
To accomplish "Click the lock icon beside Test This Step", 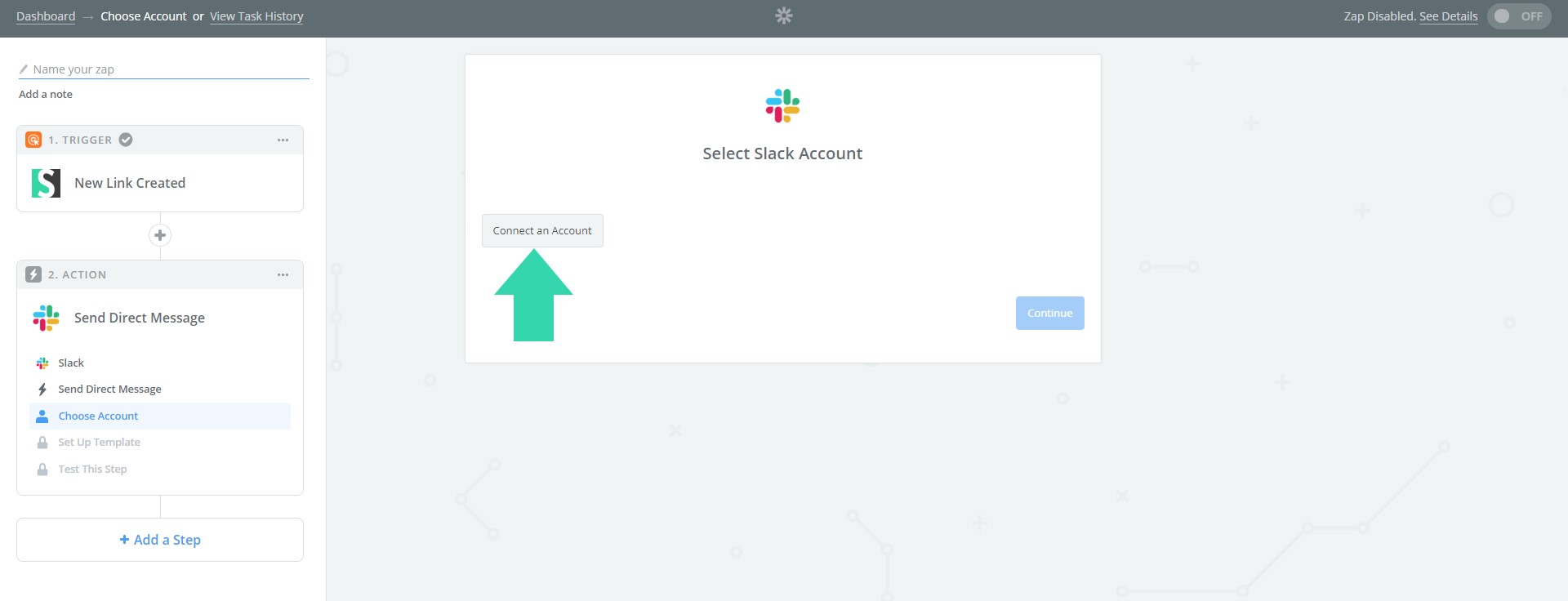I will click(x=42, y=470).
